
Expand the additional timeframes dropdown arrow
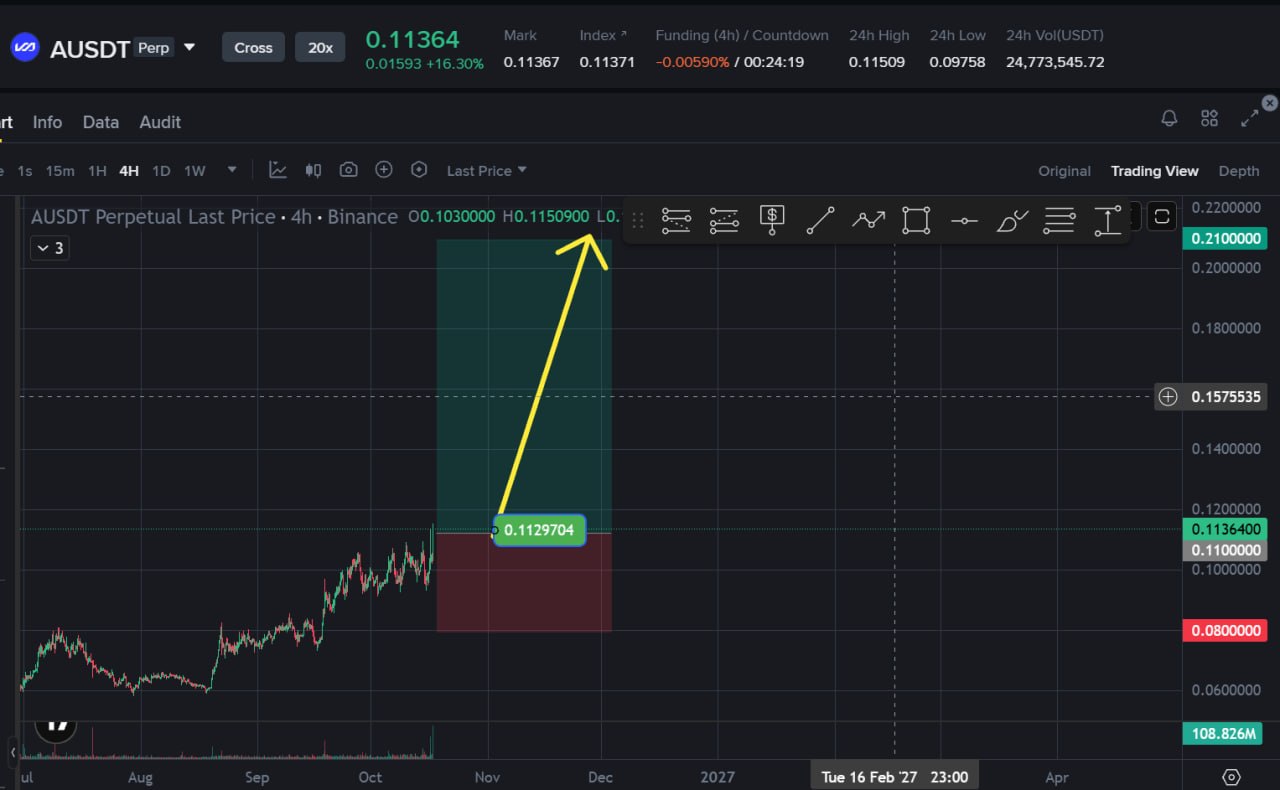click(232, 170)
